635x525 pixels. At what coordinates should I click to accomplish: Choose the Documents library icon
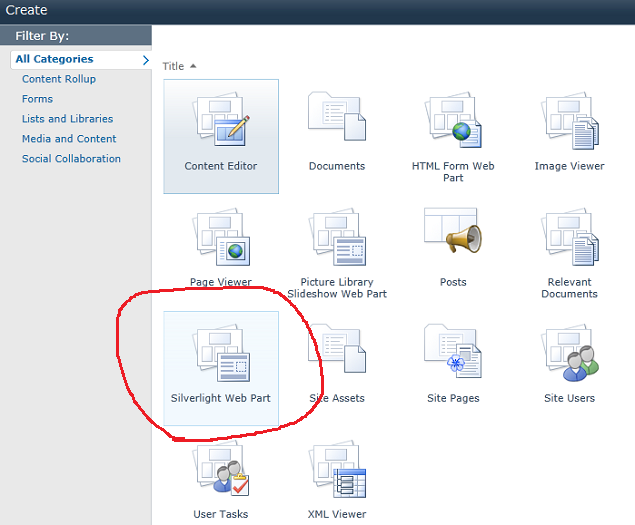click(337, 116)
